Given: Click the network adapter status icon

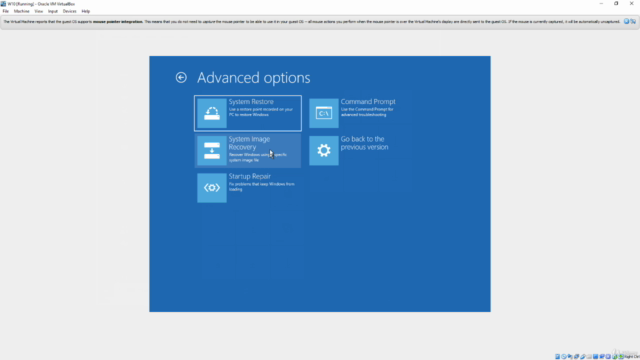Looking at the screenshot, I should (x=576, y=356).
